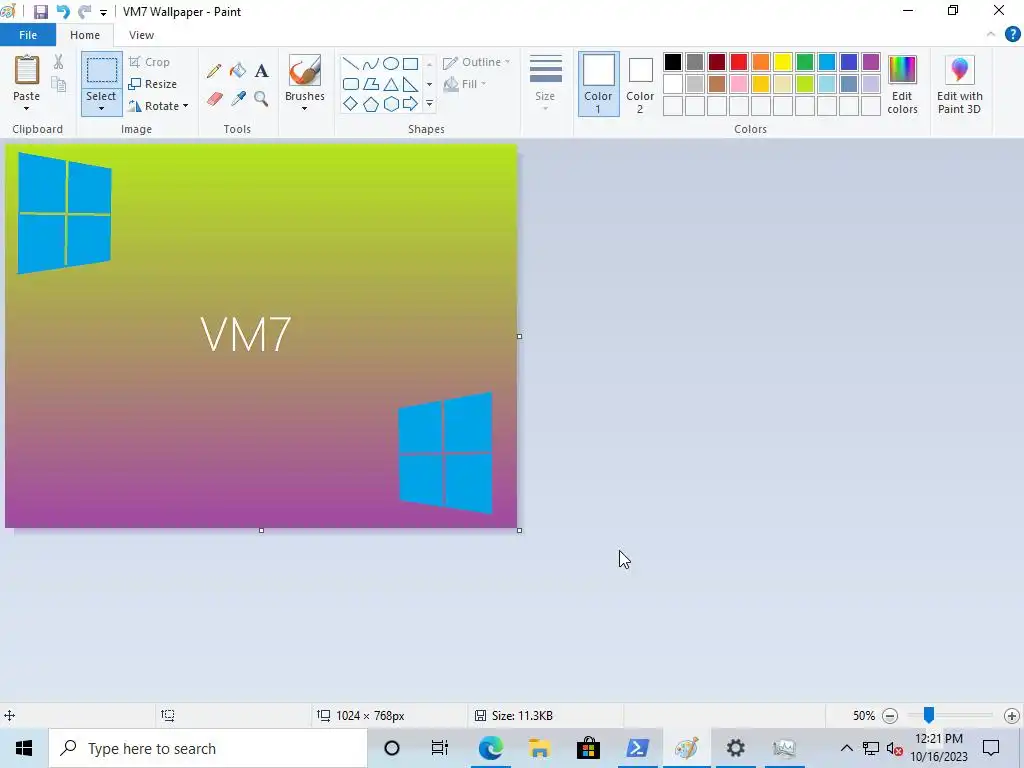
Task: Open Edit with Paint 3D
Action: [x=959, y=85]
